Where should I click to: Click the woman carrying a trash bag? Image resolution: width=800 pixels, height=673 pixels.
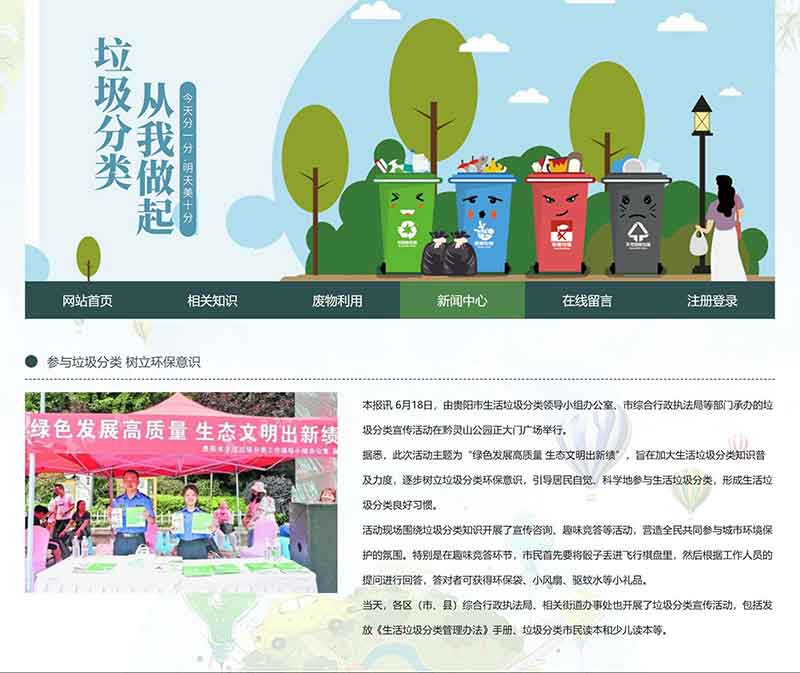click(x=725, y=228)
